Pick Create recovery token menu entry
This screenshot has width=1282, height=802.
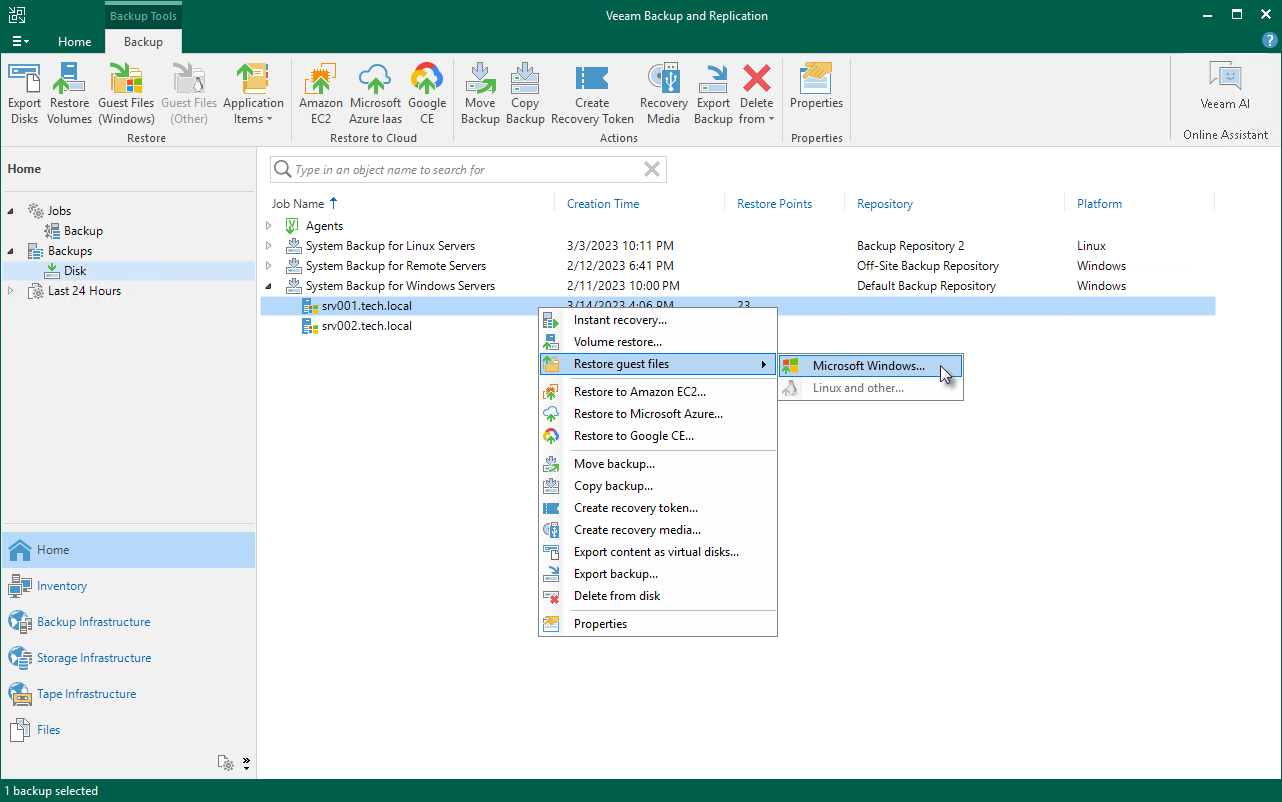pyautogui.click(x=658, y=508)
